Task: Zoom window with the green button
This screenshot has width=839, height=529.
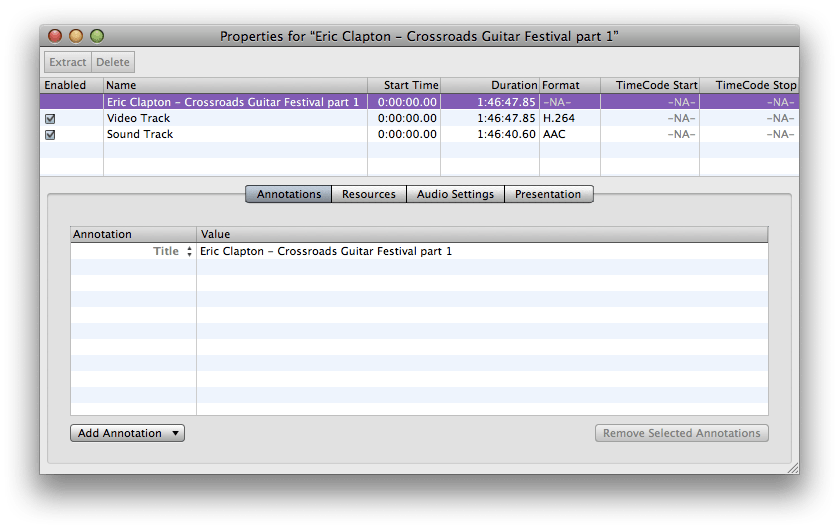Action: click(97, 36)
